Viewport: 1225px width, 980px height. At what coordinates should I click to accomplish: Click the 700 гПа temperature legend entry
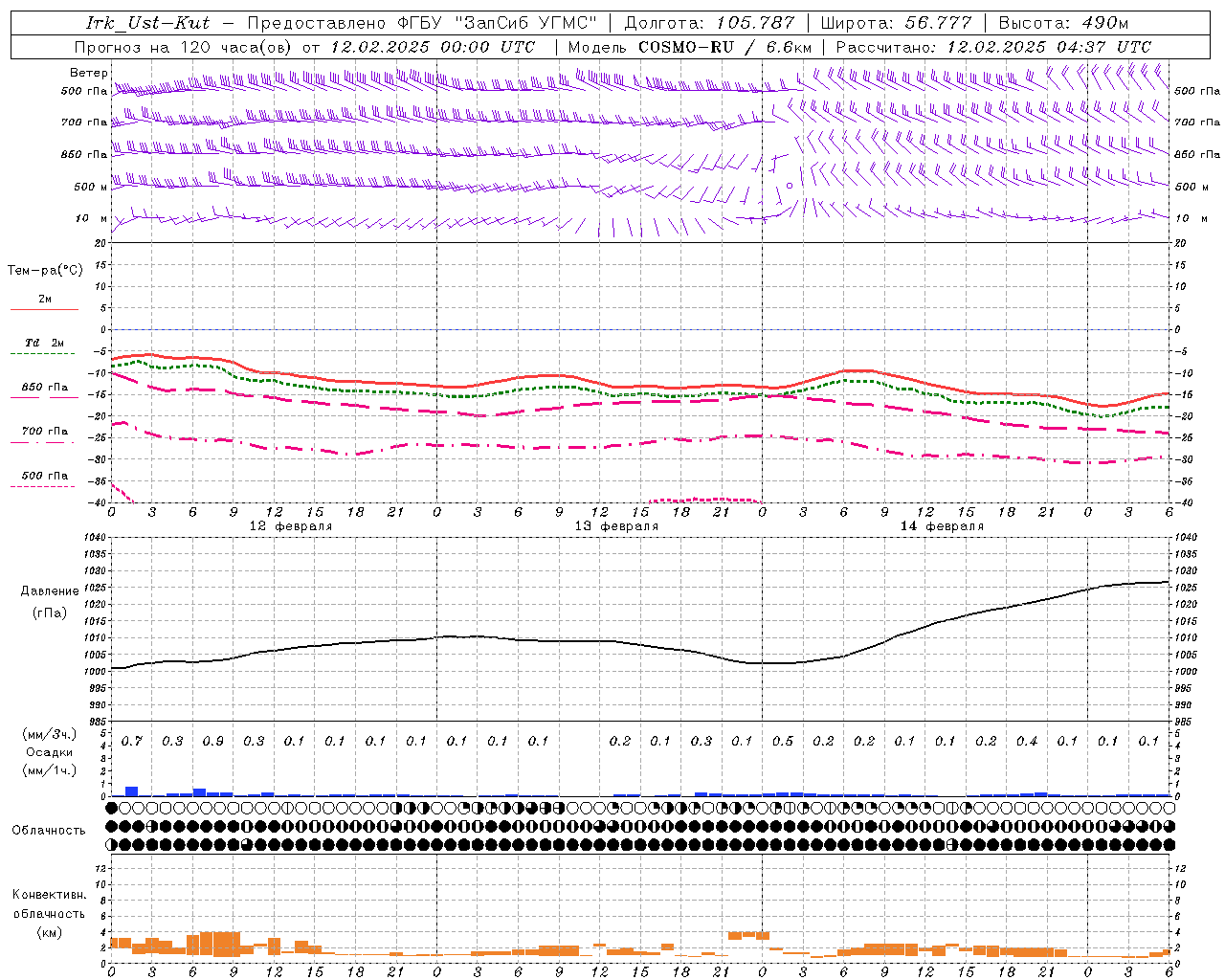(x=45, y=432)
